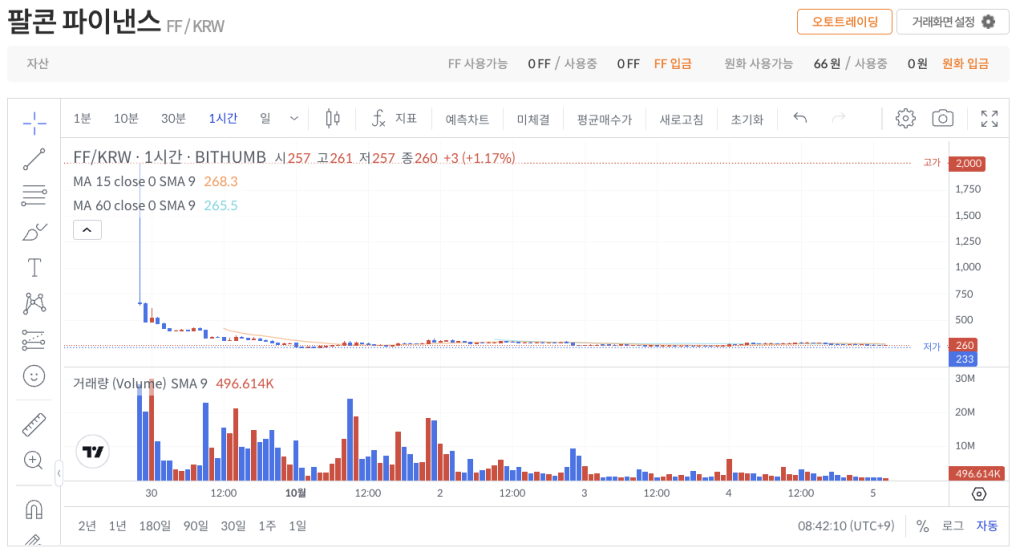Image resolution: width=1024 pixels, height=560 pixels.
Task: Open chart settings gear icon
Action: [905, 119]
